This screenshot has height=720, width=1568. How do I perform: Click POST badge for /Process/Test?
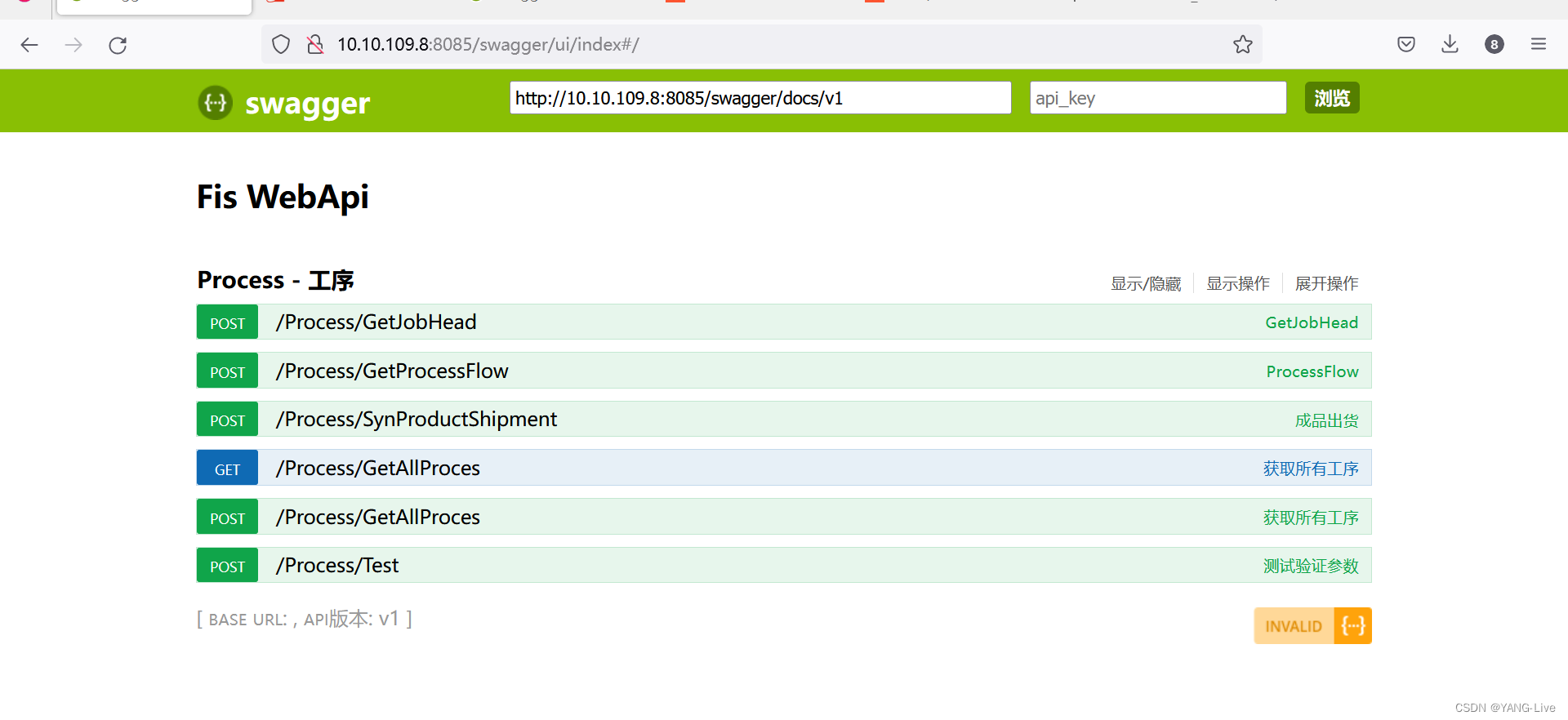point(227,566)
